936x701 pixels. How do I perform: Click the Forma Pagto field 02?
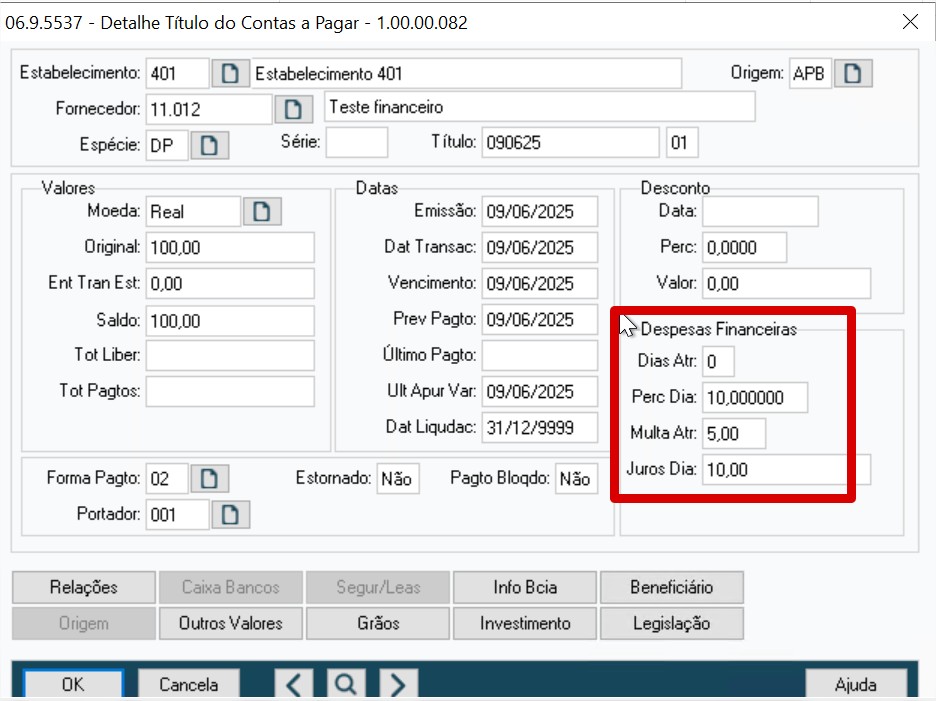[167, 478]
